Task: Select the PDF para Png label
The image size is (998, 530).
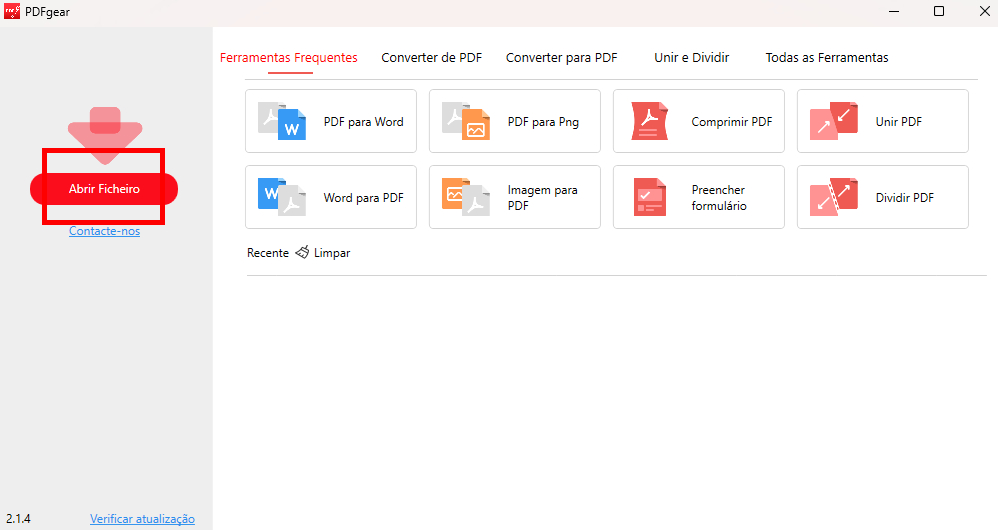Action: 543,122
